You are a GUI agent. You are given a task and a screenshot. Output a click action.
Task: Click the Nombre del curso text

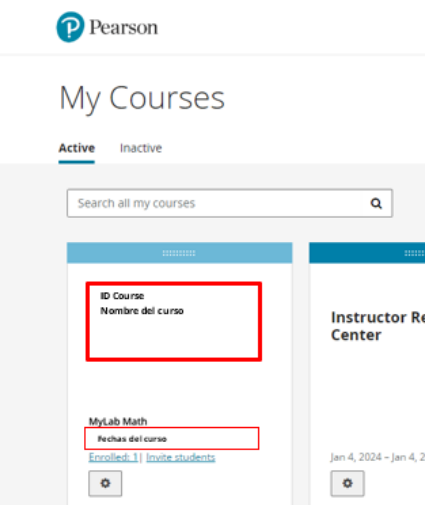(142, 311)
